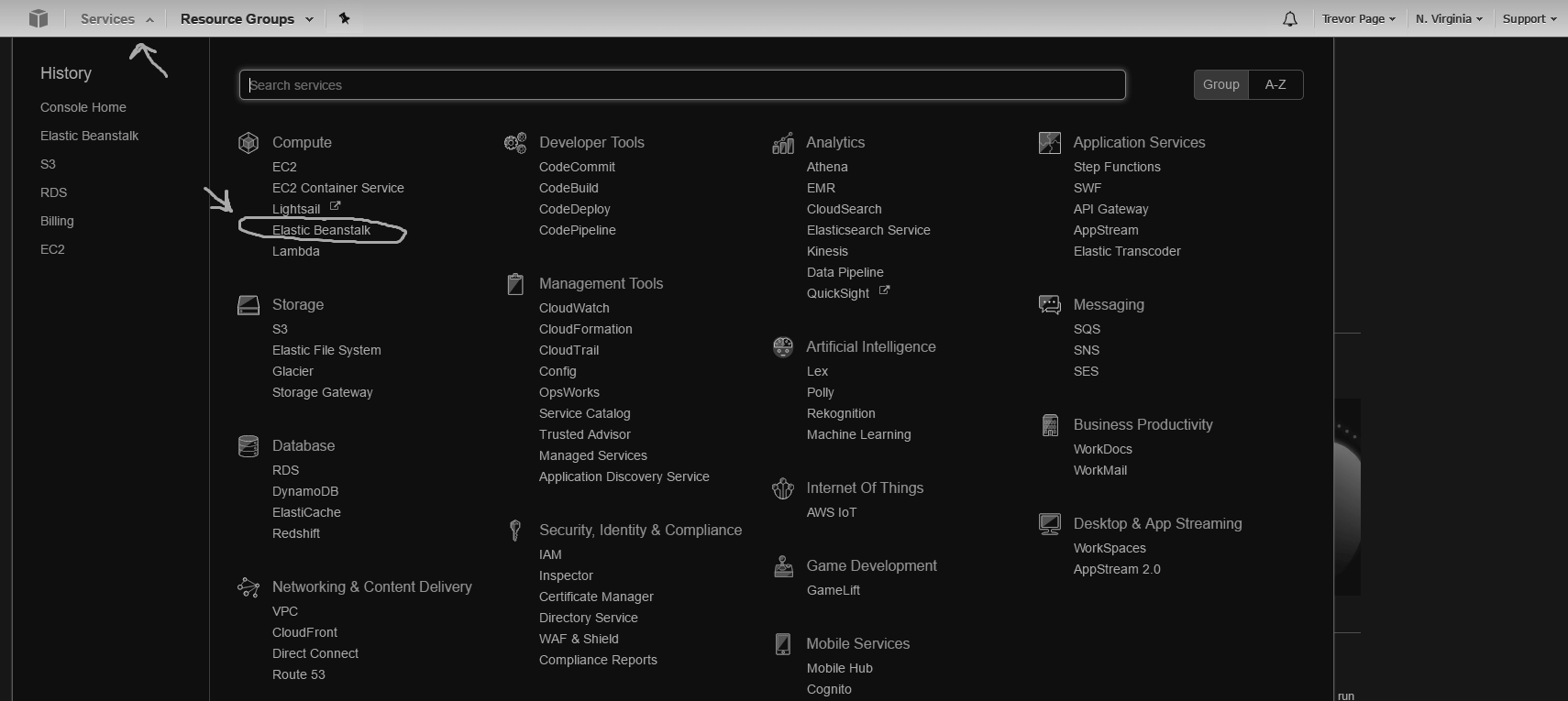Viewport: 1568px width, 701px height.
Task: Click the Analytics category icon
Action: (x=783, y=142)
